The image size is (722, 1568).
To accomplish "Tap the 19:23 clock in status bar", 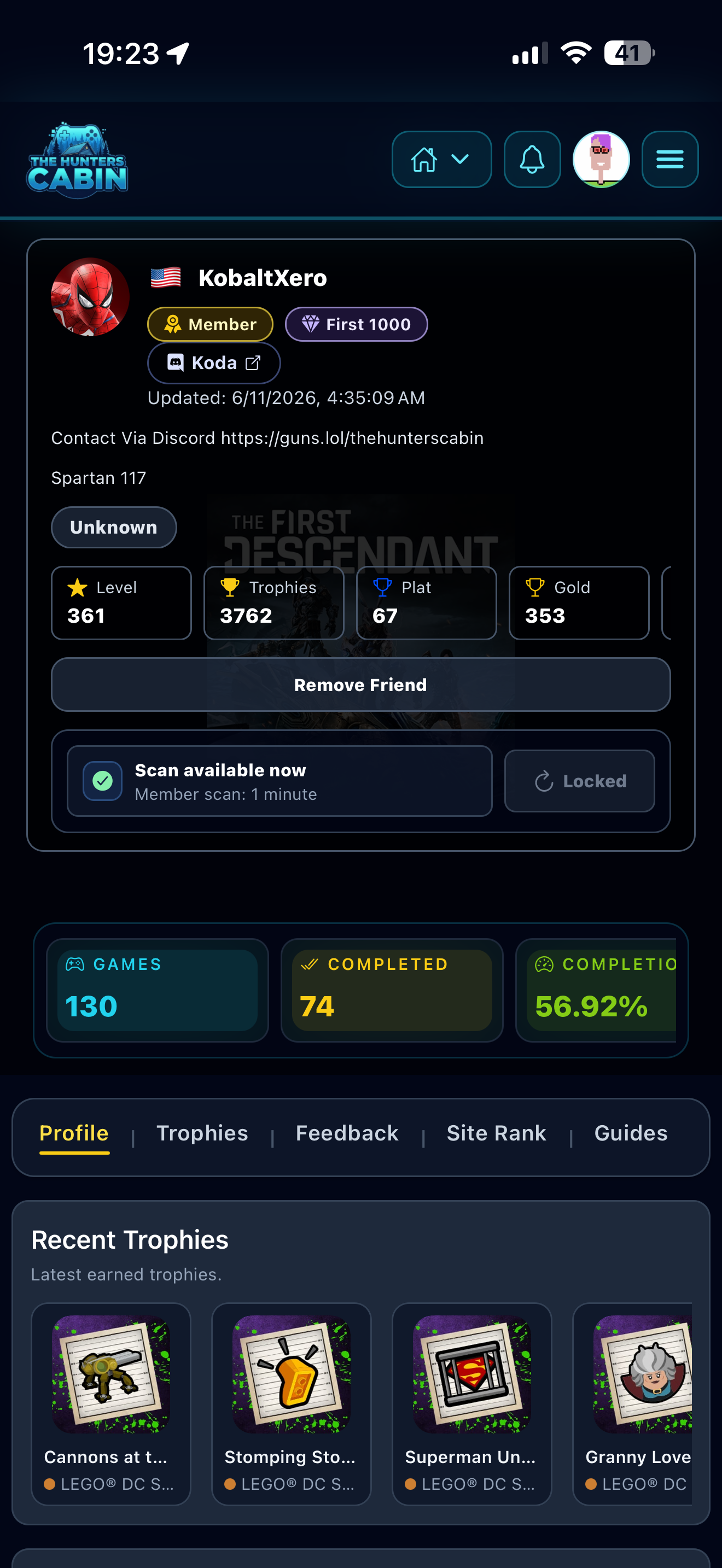I will [120, 54].
